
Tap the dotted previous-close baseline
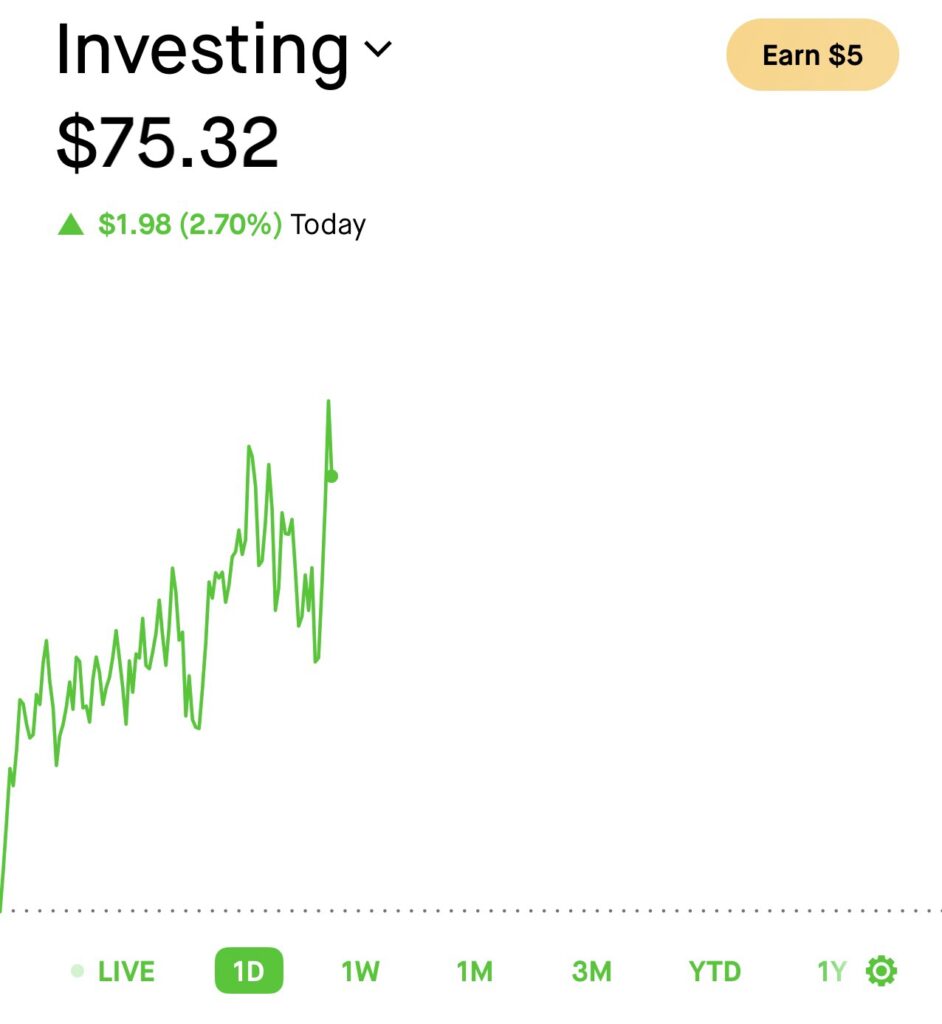pos(600,911)
